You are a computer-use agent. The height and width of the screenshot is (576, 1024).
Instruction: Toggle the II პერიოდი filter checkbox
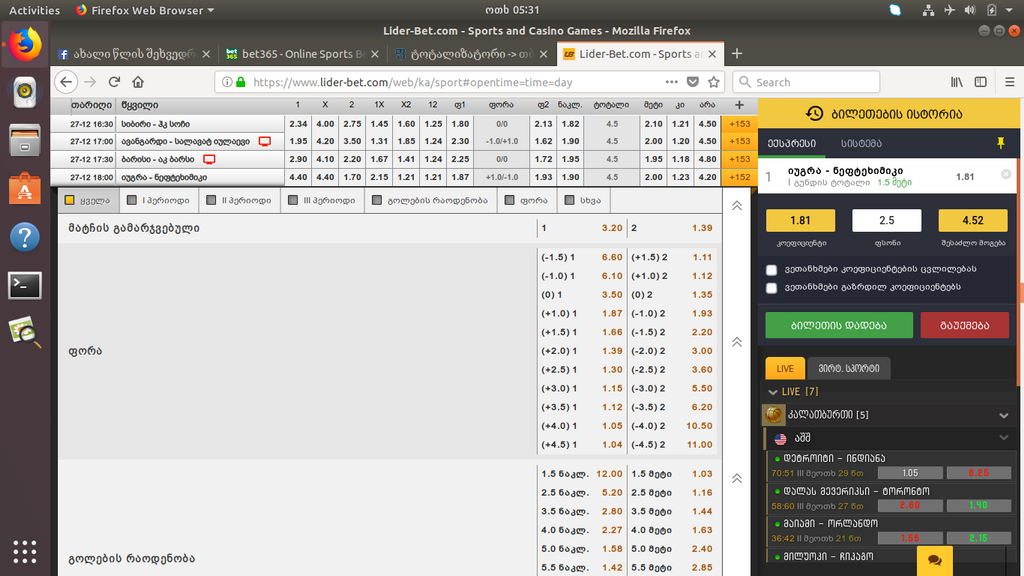[211, 200]
